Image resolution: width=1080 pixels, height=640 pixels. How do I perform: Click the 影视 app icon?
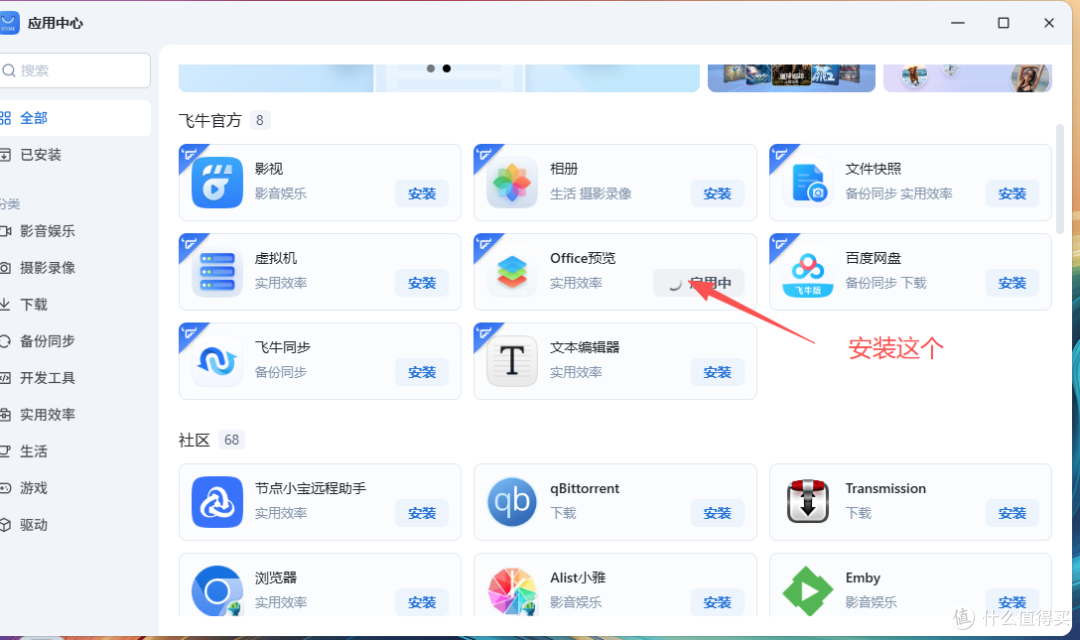(217, 183)
